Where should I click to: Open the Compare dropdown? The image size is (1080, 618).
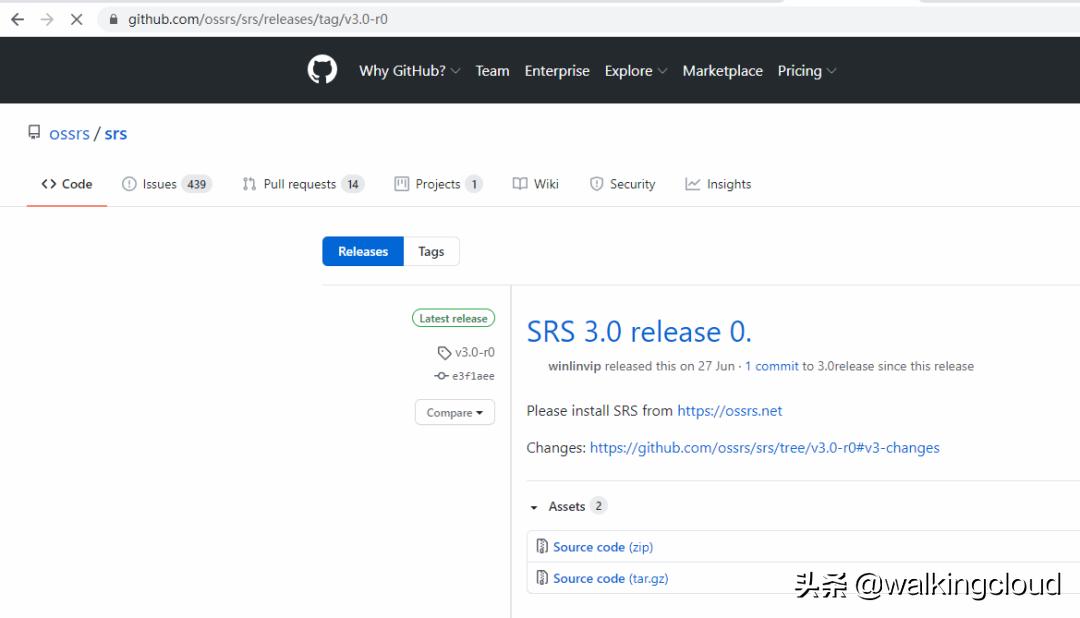tap(454, 412)
